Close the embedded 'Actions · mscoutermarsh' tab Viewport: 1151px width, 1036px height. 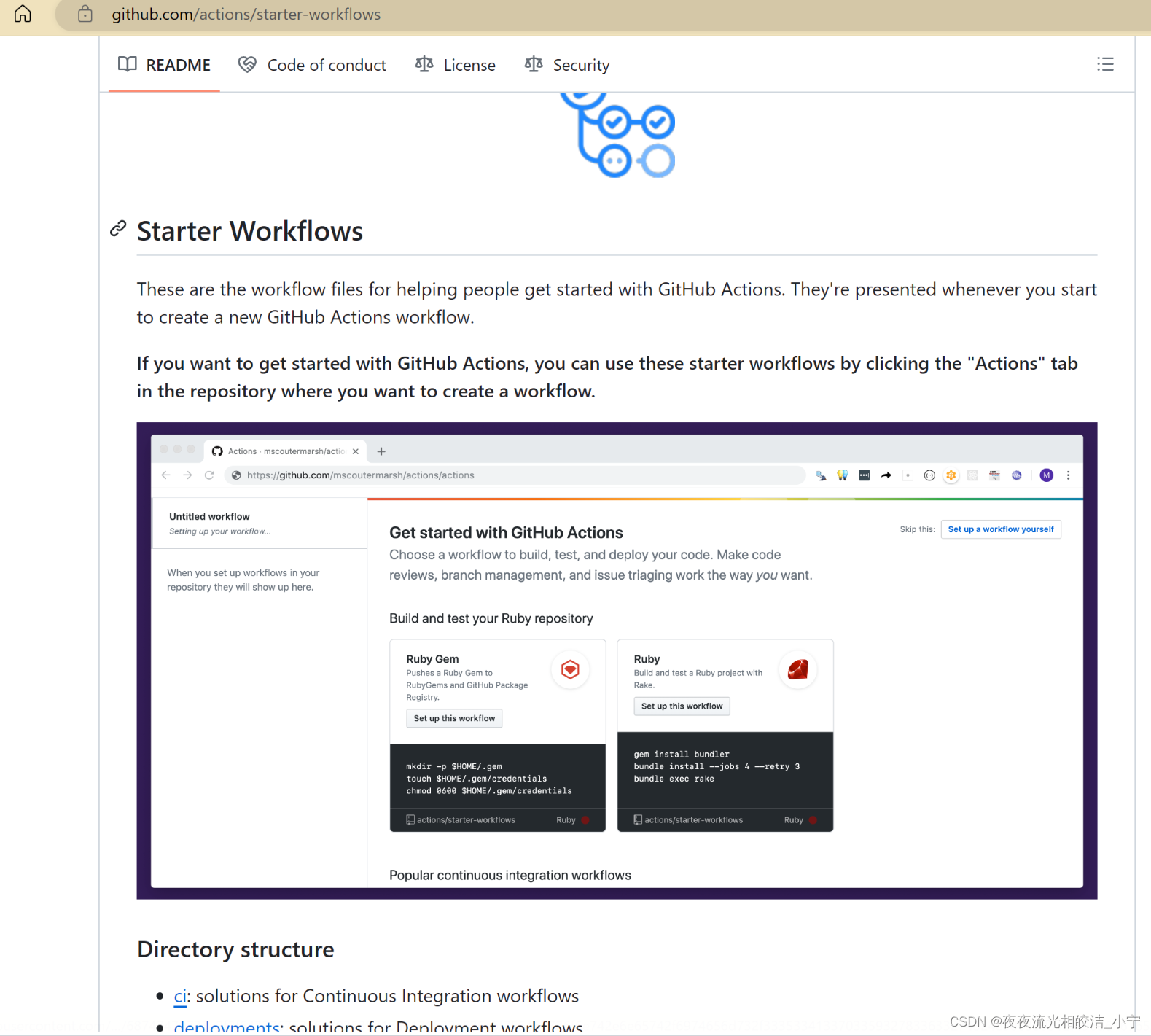pyautogui.click(x=356, y=451)
